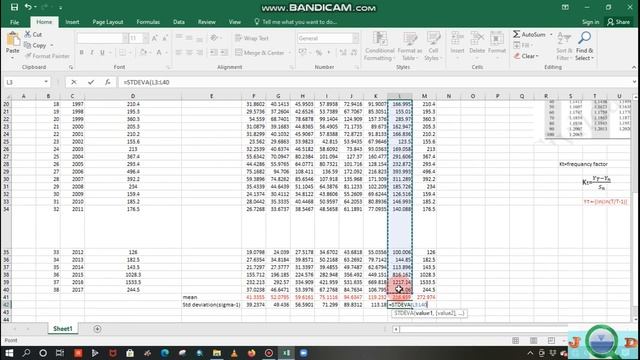Switch to the Data tab

179,22
